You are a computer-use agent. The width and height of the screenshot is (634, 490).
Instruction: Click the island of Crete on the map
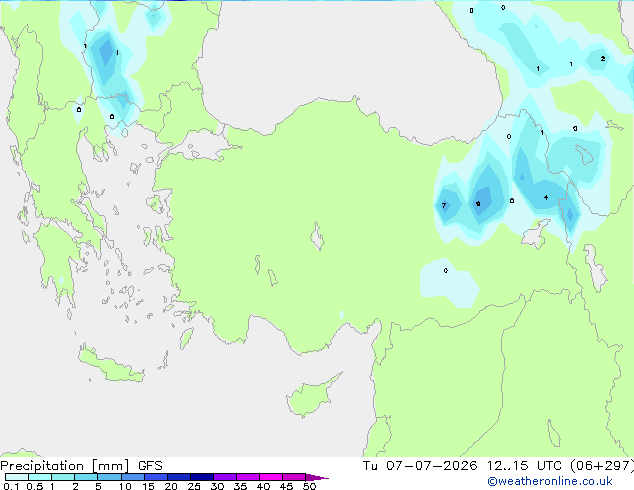click(111, 365)
